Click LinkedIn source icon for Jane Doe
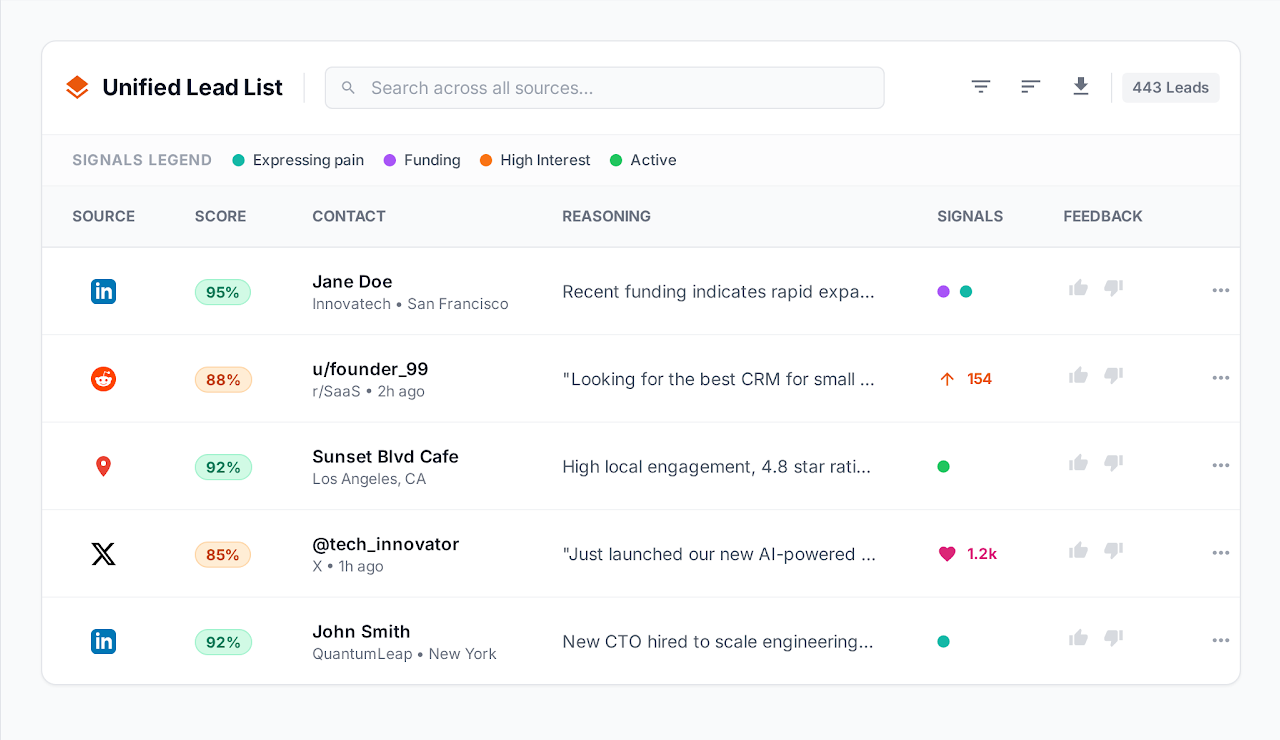The width and height of the screenshot is (1280, 740). tap(103, 291)
